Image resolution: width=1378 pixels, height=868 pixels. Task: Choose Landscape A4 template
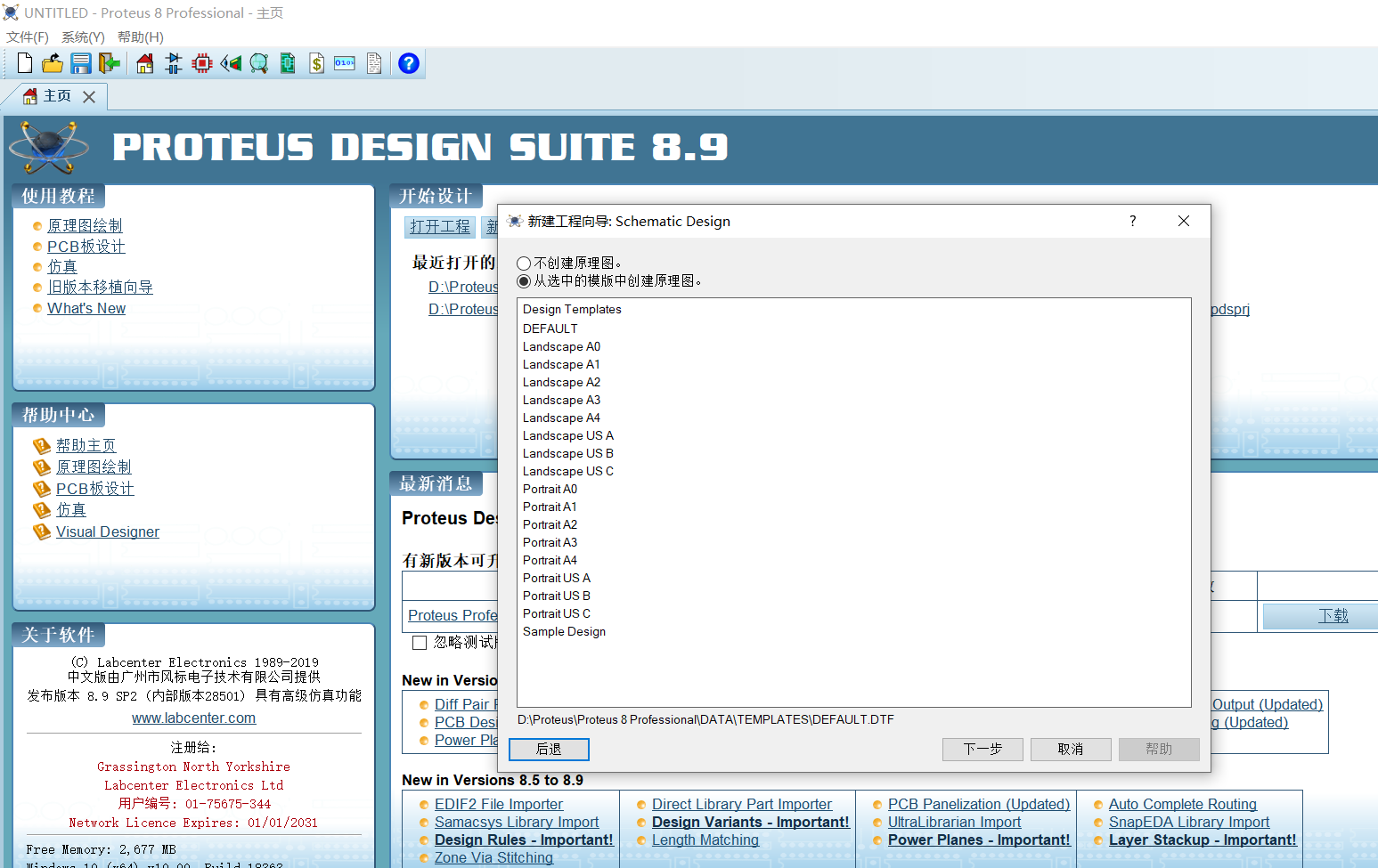pos(561,418)
